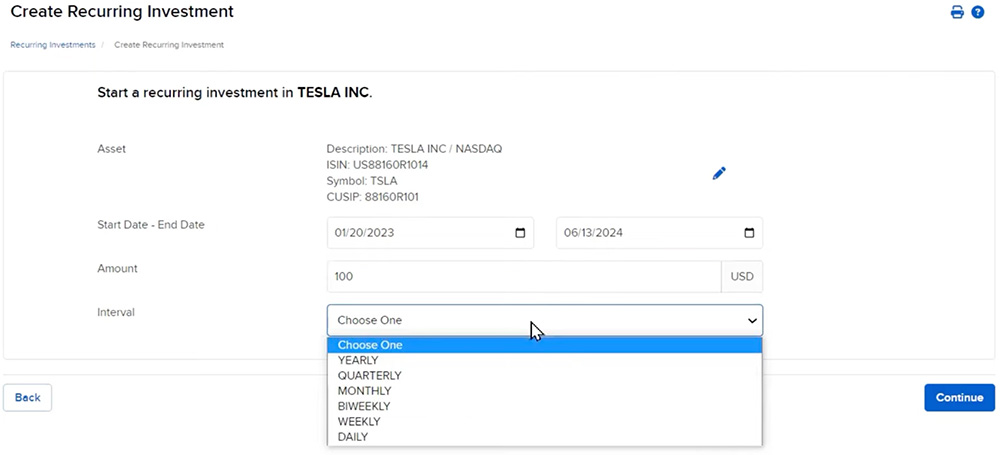Click the Back button
The image size is (1000, 455).
(x=28, y=397)
